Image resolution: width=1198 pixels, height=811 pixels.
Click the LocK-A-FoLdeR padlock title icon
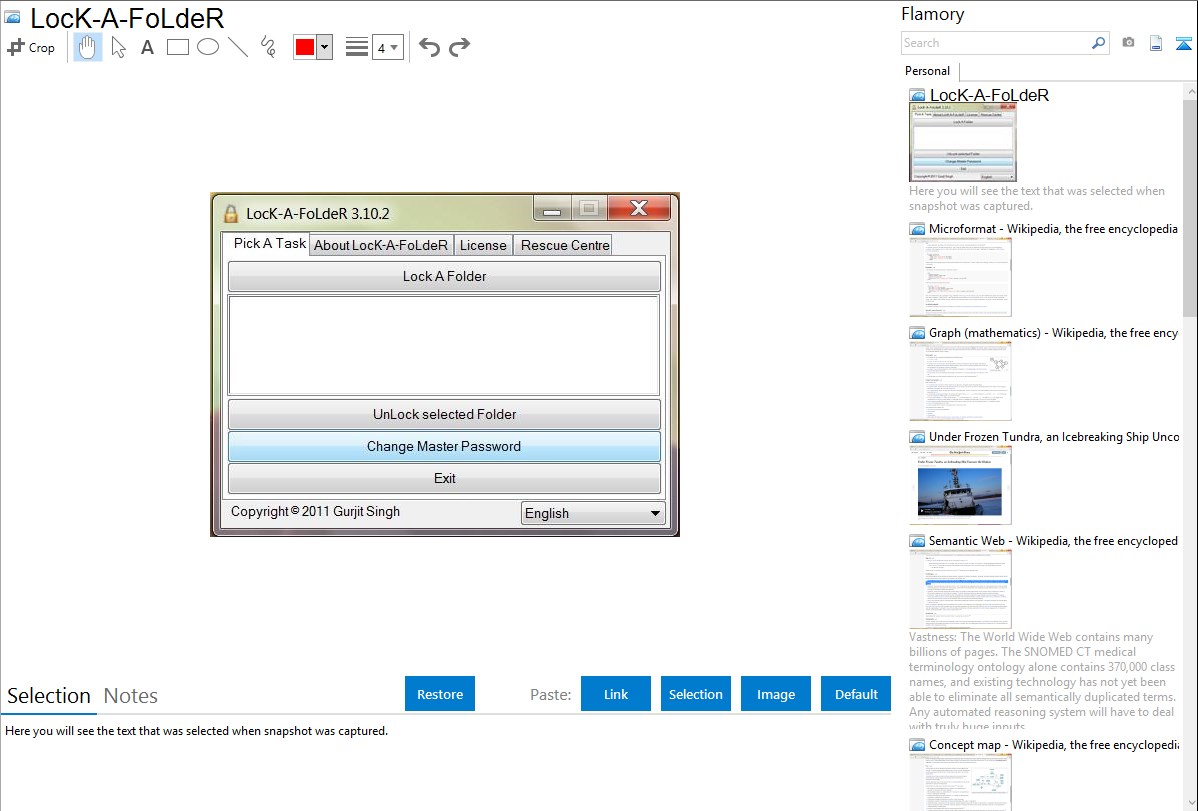pyautogui.click(x=231, y=213)
